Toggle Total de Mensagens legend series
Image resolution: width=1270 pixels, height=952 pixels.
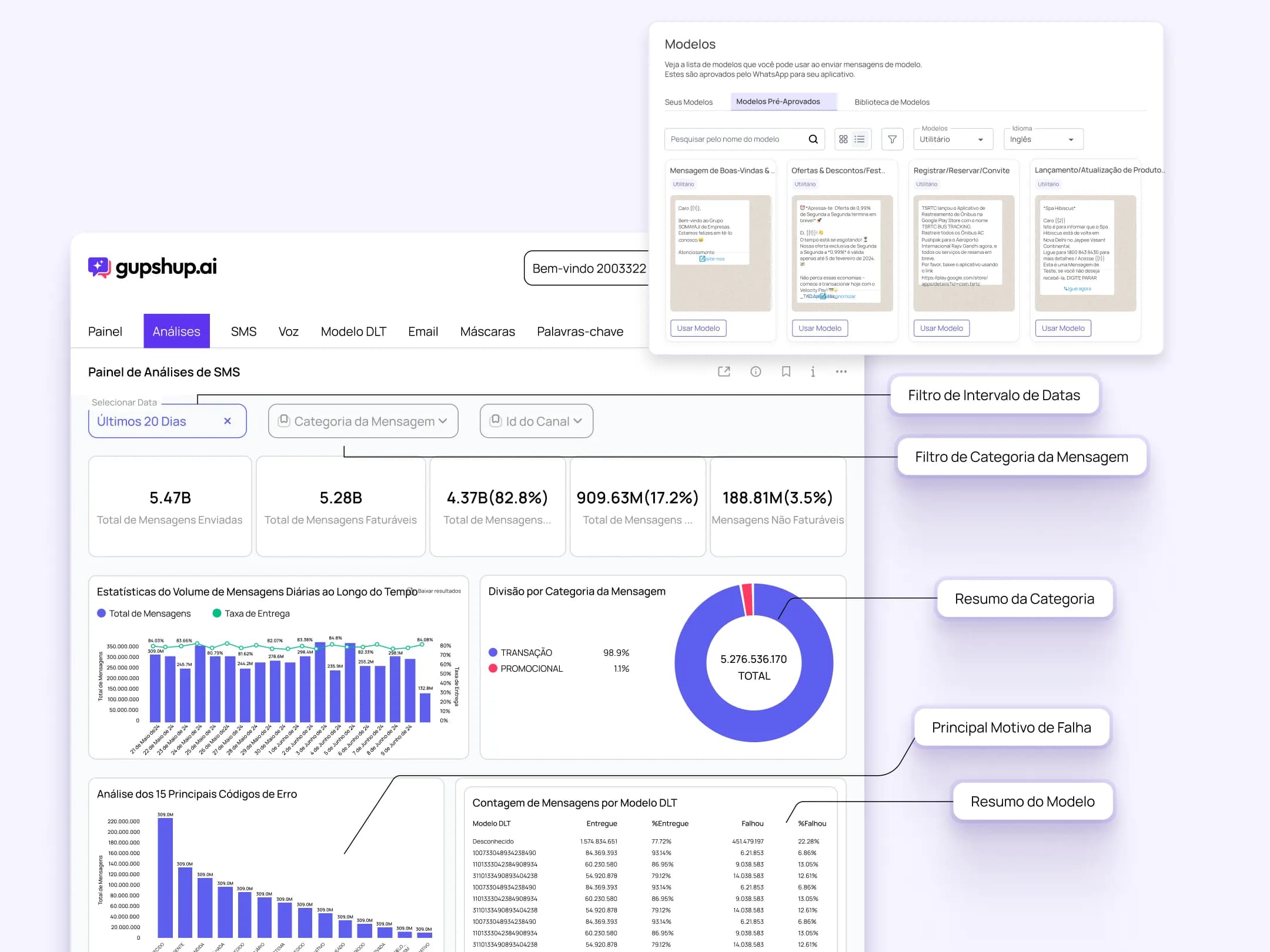click(144, 614)
